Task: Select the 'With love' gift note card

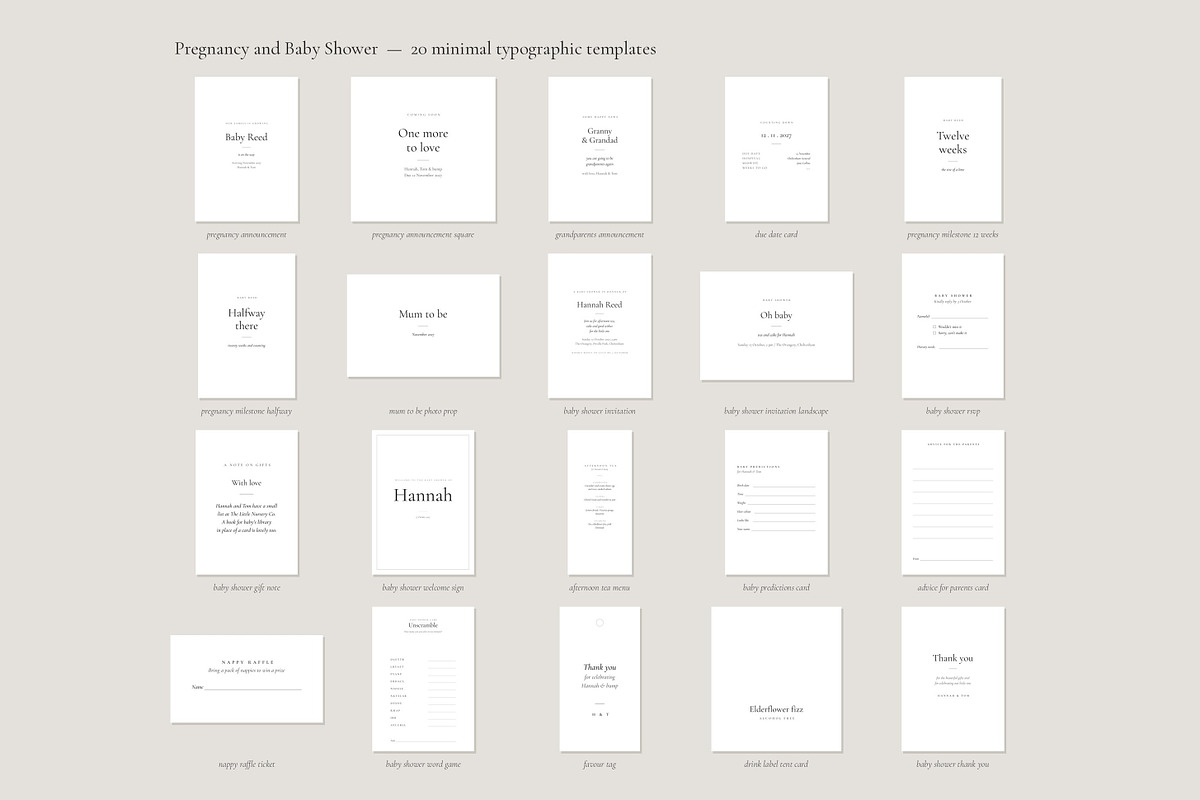Action: pyautogui.click(x=247, y=503)
